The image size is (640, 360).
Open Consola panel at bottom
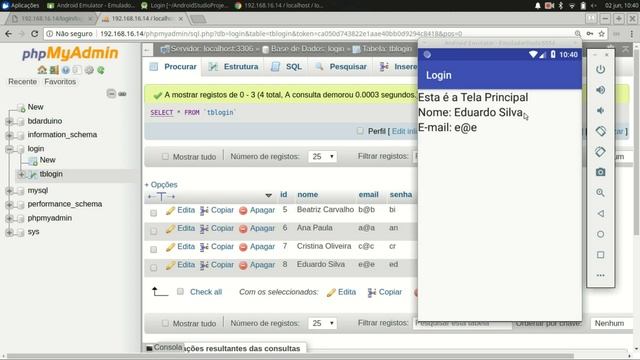point(164,347)
